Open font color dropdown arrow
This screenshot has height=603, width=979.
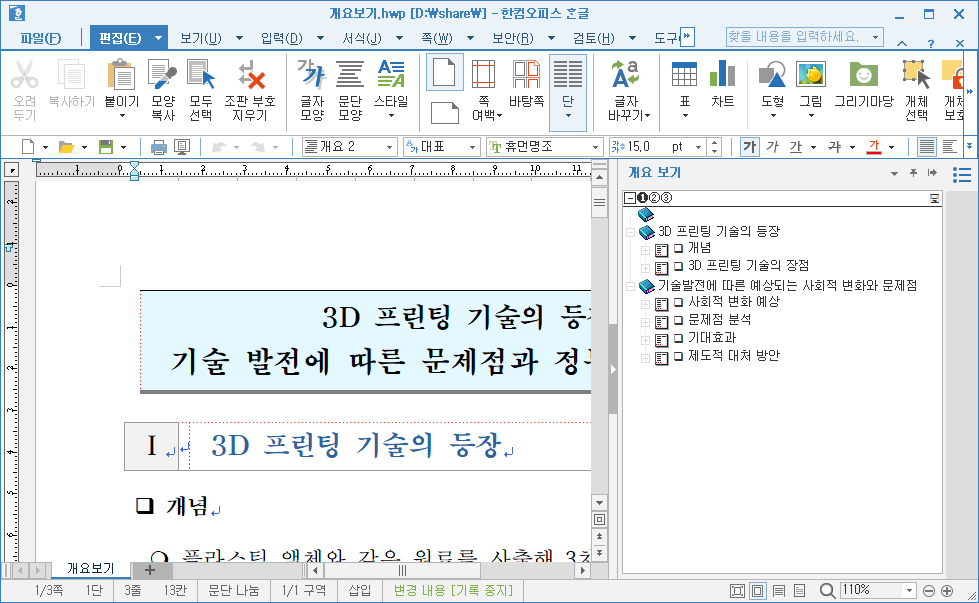click(891, 147)
